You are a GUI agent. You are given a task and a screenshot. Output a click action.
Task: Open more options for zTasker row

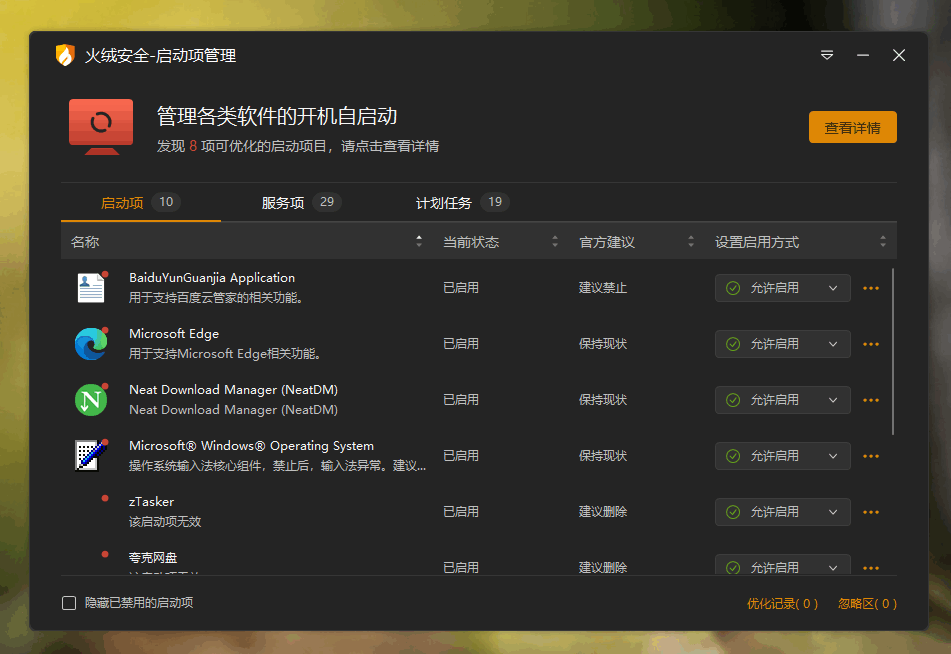[x=871, y=512]
